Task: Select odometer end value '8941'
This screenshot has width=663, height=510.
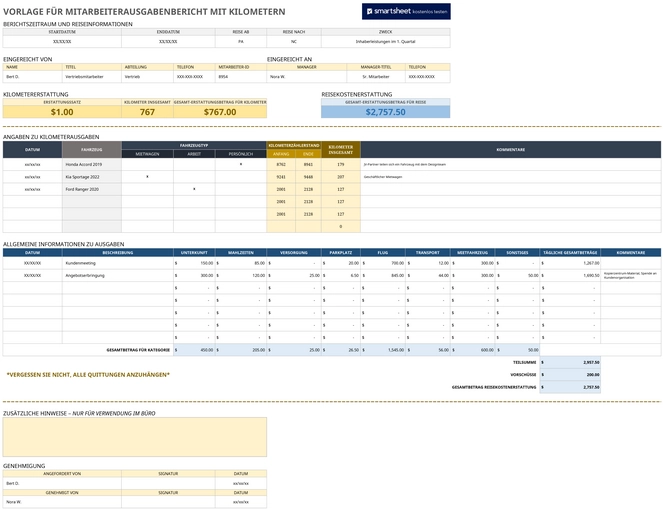Action: click(308, 164)
